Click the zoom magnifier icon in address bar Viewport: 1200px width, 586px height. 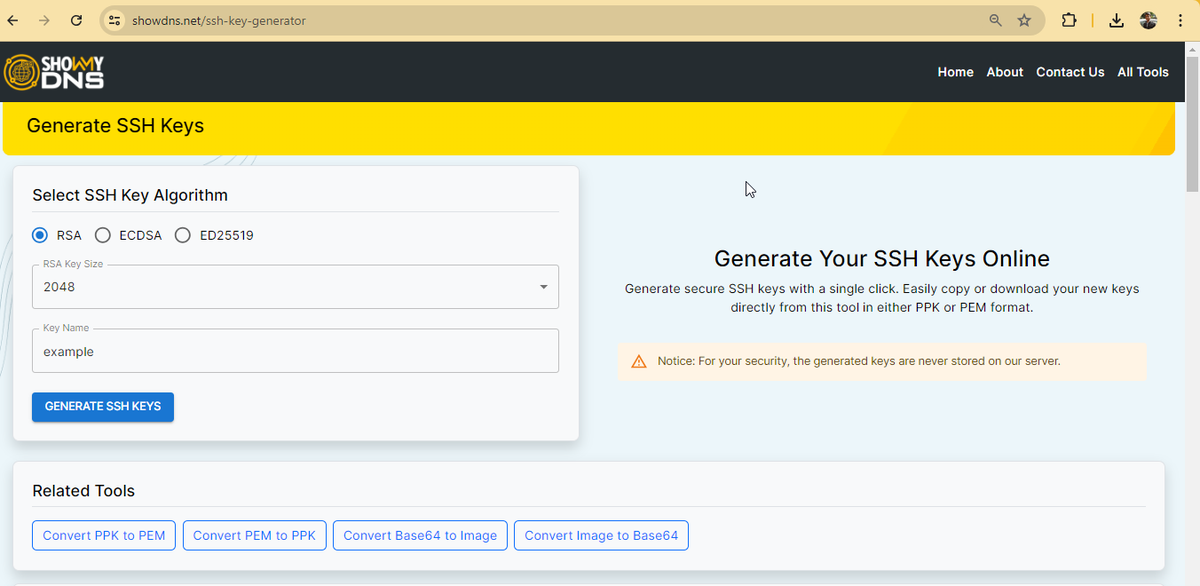pos(995,20)
